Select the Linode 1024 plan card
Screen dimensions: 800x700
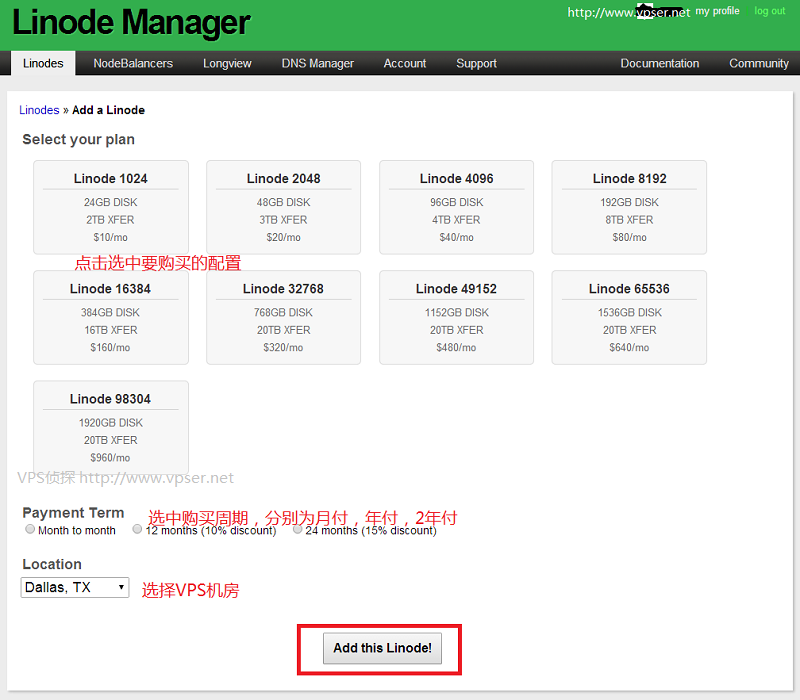click(x=111, y=207)
